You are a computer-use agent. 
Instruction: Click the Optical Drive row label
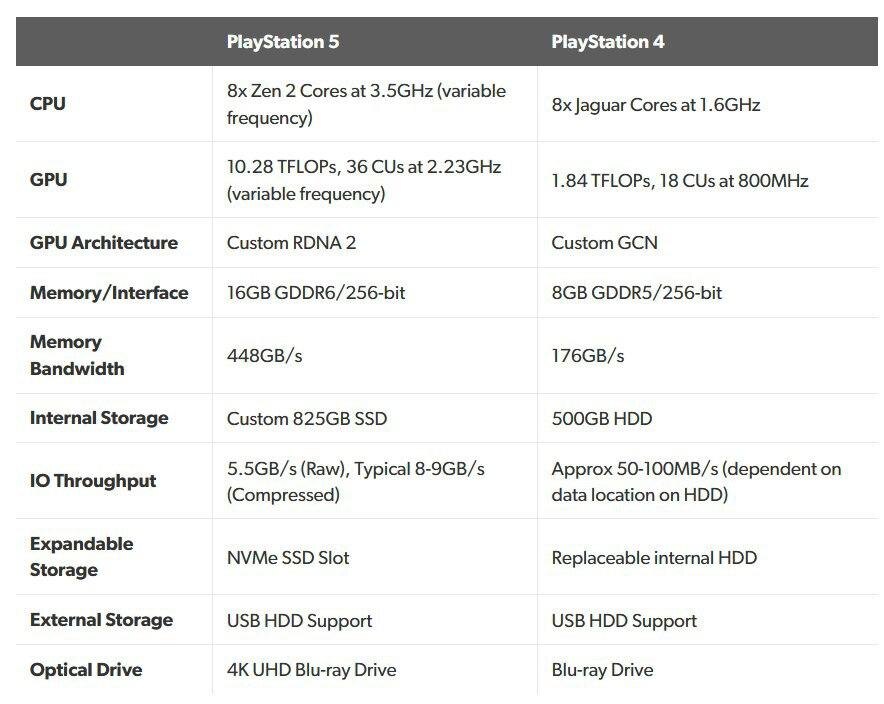[86, 670]
